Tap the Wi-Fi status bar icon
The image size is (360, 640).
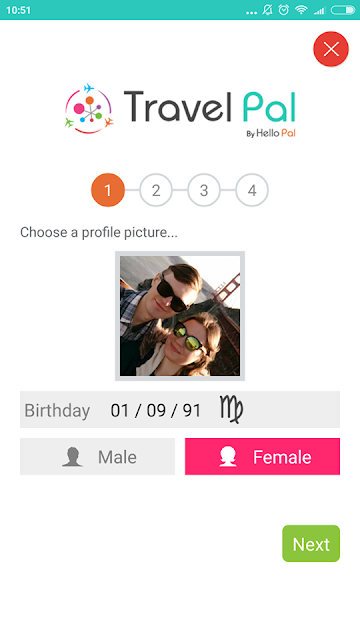(x=301, y=10)
